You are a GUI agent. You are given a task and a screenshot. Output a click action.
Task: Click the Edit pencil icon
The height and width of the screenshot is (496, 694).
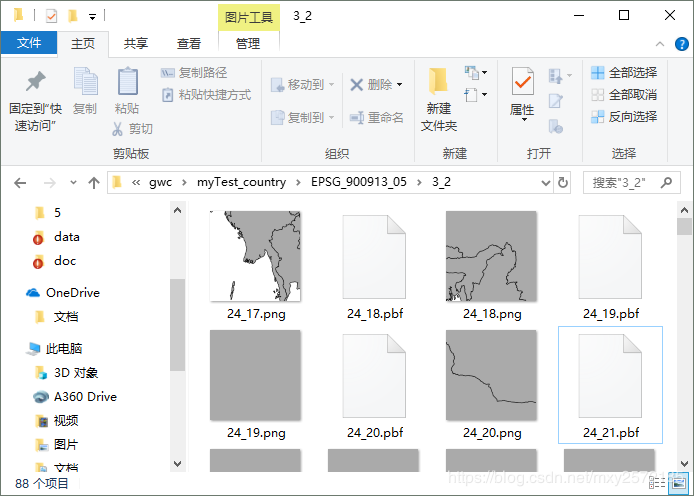click(556, 101)
